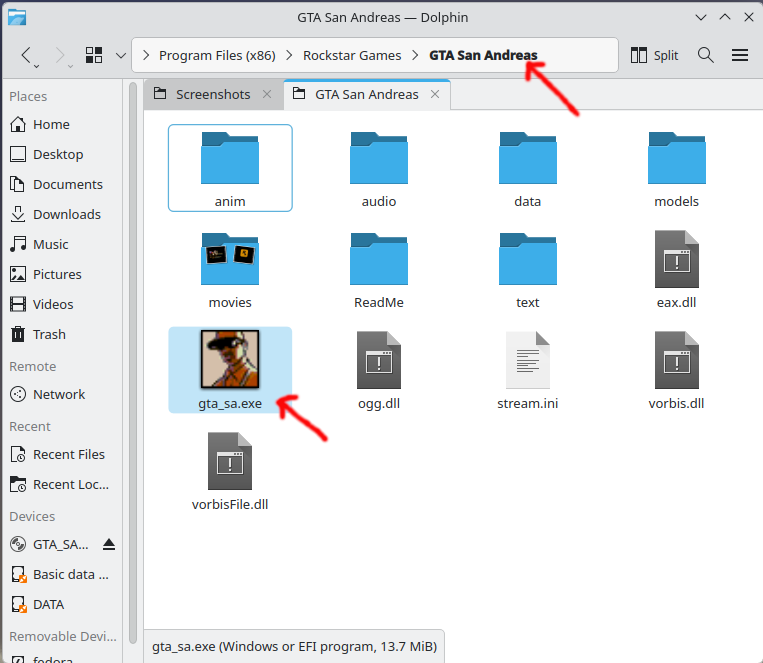Close the Screenshots tab
Screen dimensions: 763x663
pos(267,94)
